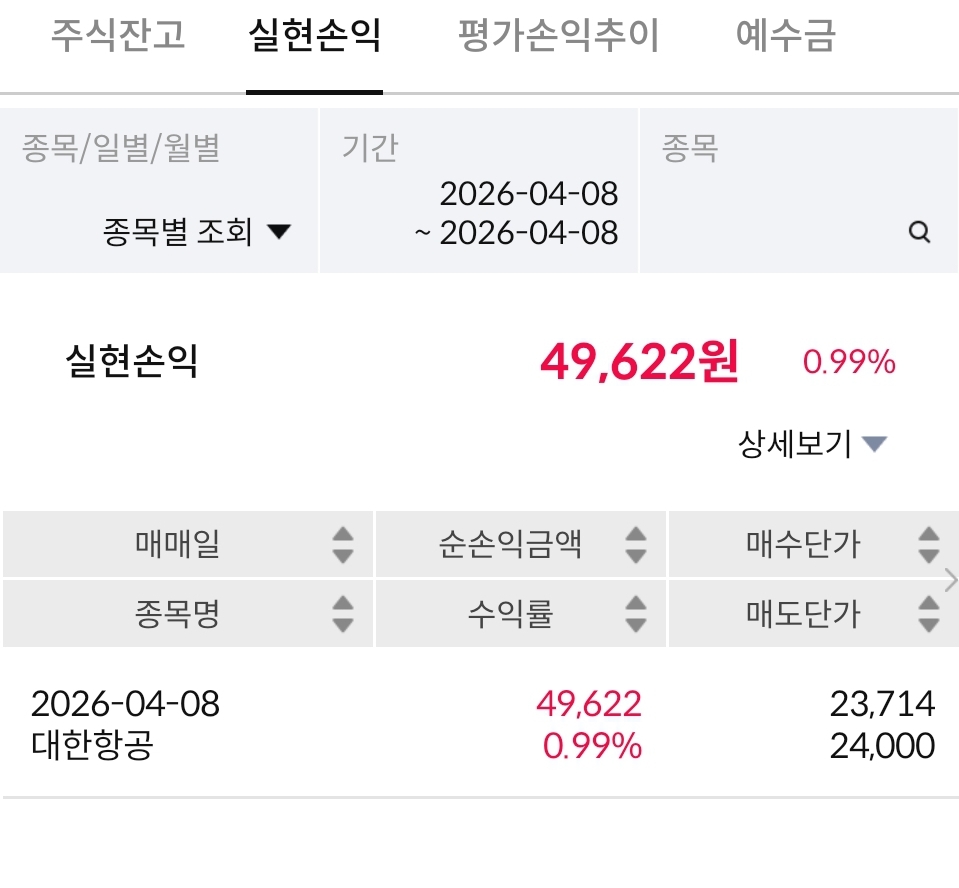
Task: Sort by 종목명 using its sort arrows
Action: click(343, 614)
